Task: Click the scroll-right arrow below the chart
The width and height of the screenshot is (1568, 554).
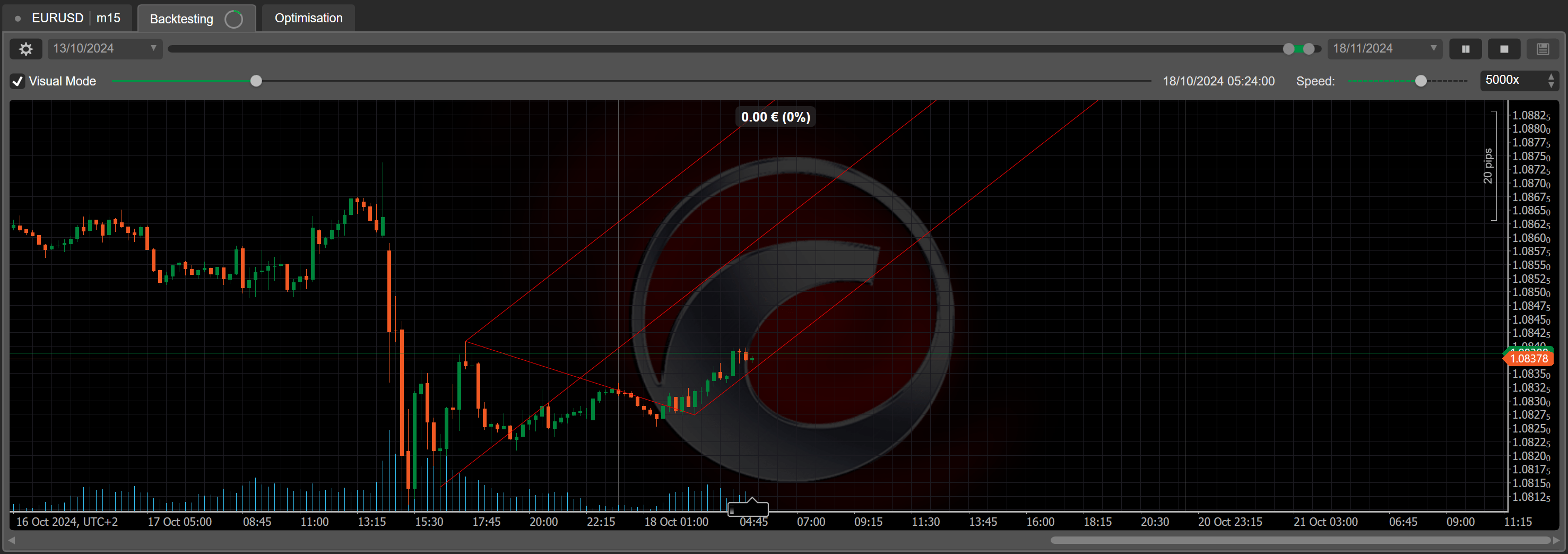Action: click(1556, 540)
